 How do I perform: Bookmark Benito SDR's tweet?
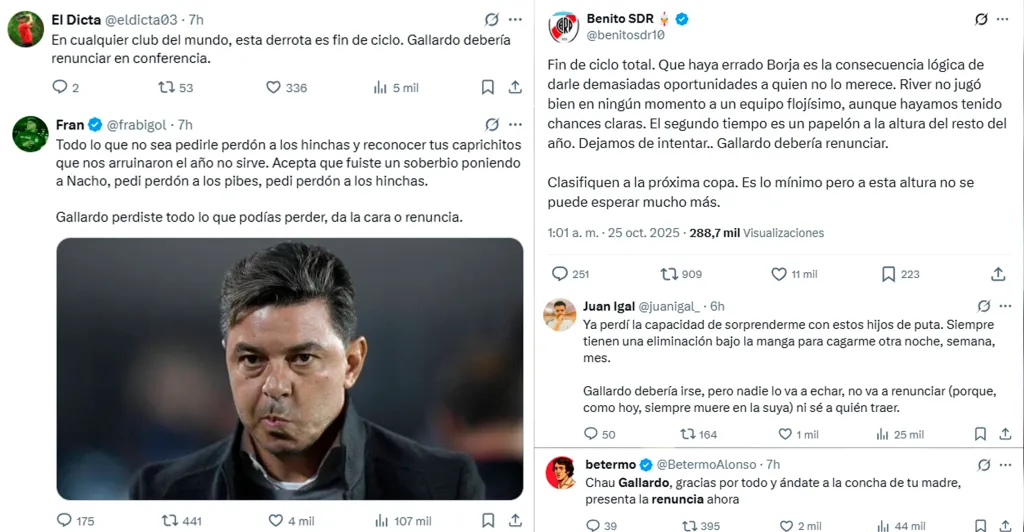coord(888,274)
